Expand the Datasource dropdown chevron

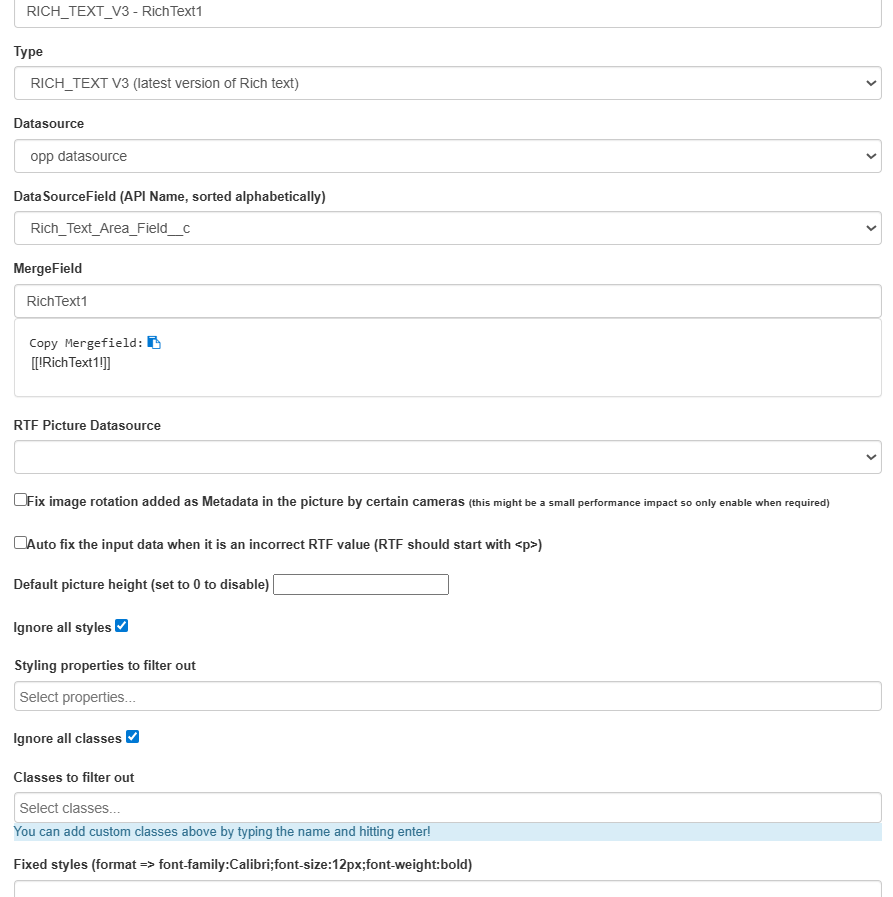point(871,156)
